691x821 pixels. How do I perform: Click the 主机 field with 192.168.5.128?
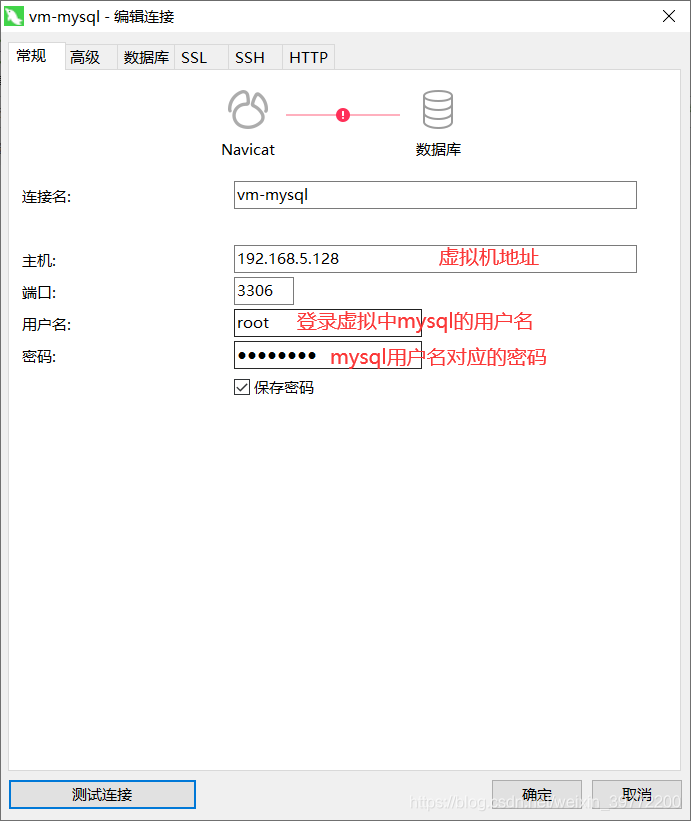(x=435, y=259)
